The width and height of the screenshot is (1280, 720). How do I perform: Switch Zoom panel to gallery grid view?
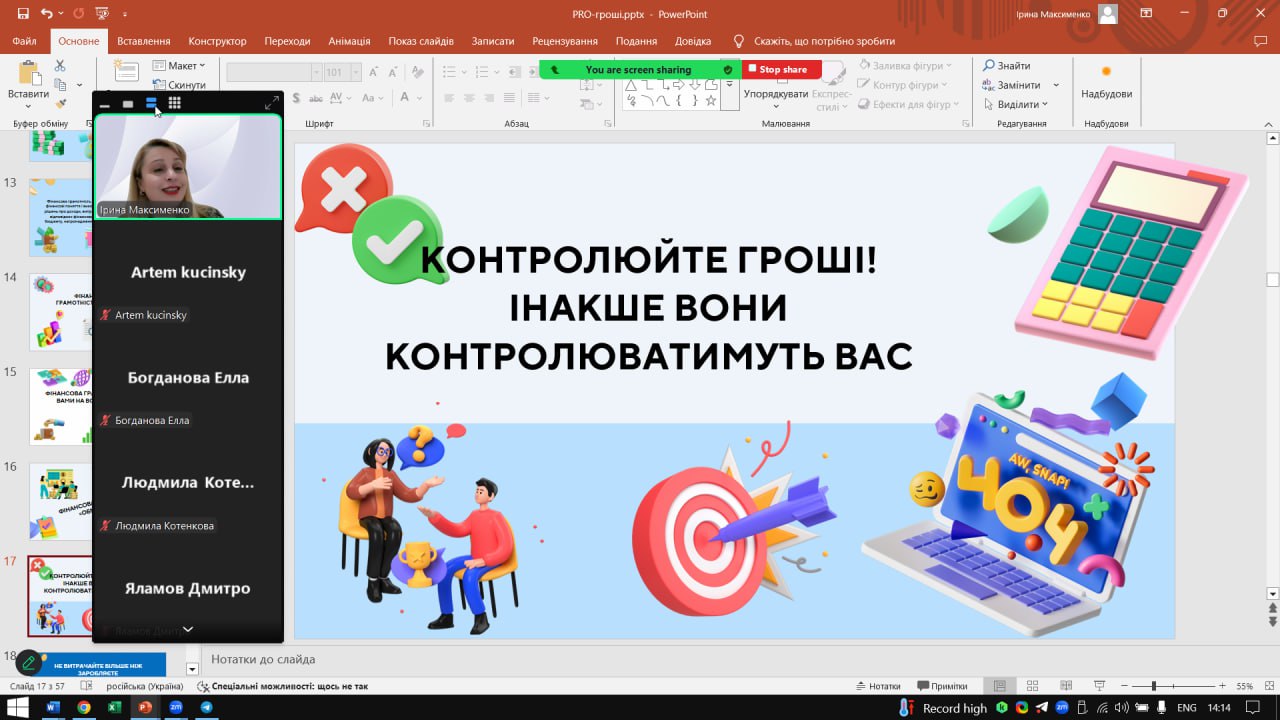coord(175,103)
